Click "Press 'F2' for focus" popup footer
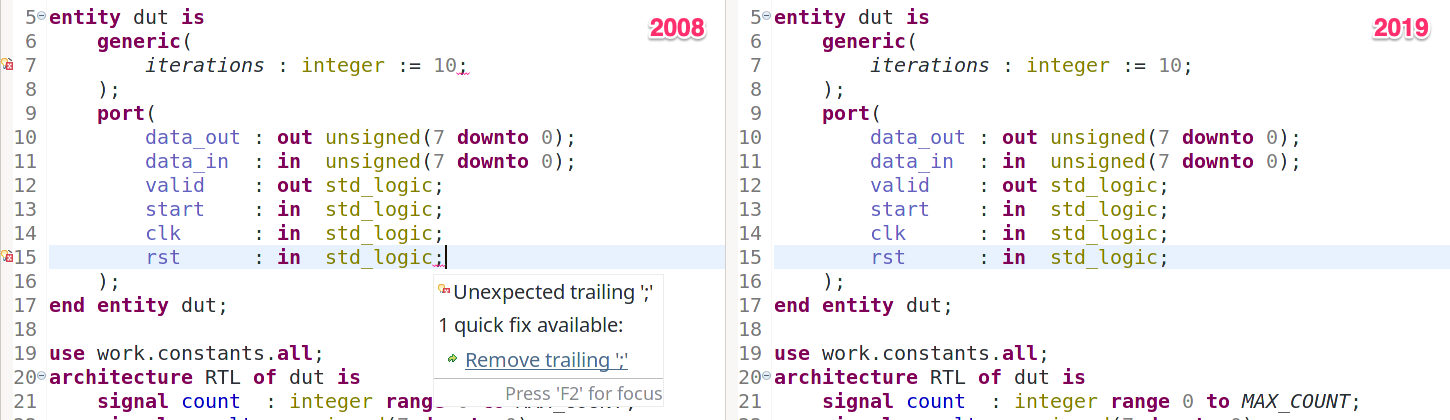Screen dimensions: 1450x420 [x=583, y=393]
